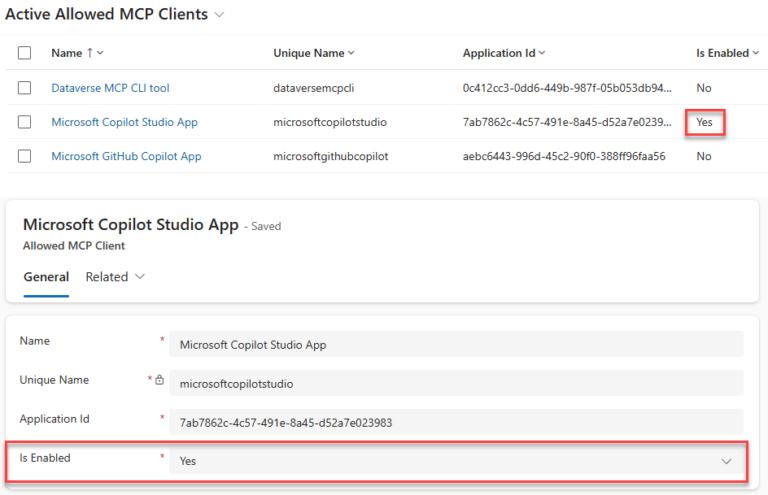Select the Microsoft GitHub Copilot App row checkbox
This screenshot has width=768, height=495.
pyautogui.click(x=24, y=156)
